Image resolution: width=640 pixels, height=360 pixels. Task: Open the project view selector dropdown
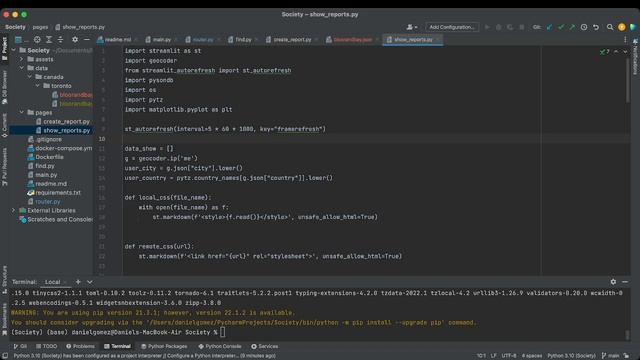click(x=21, y=40)
